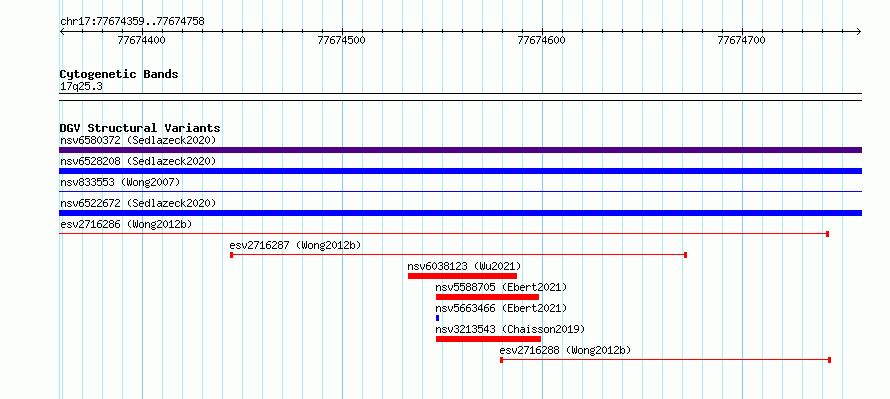The width and height of the screenshot is (890, 399).
Task: Open the esv2716287 (Wong2012b) label
Action: 295,245
